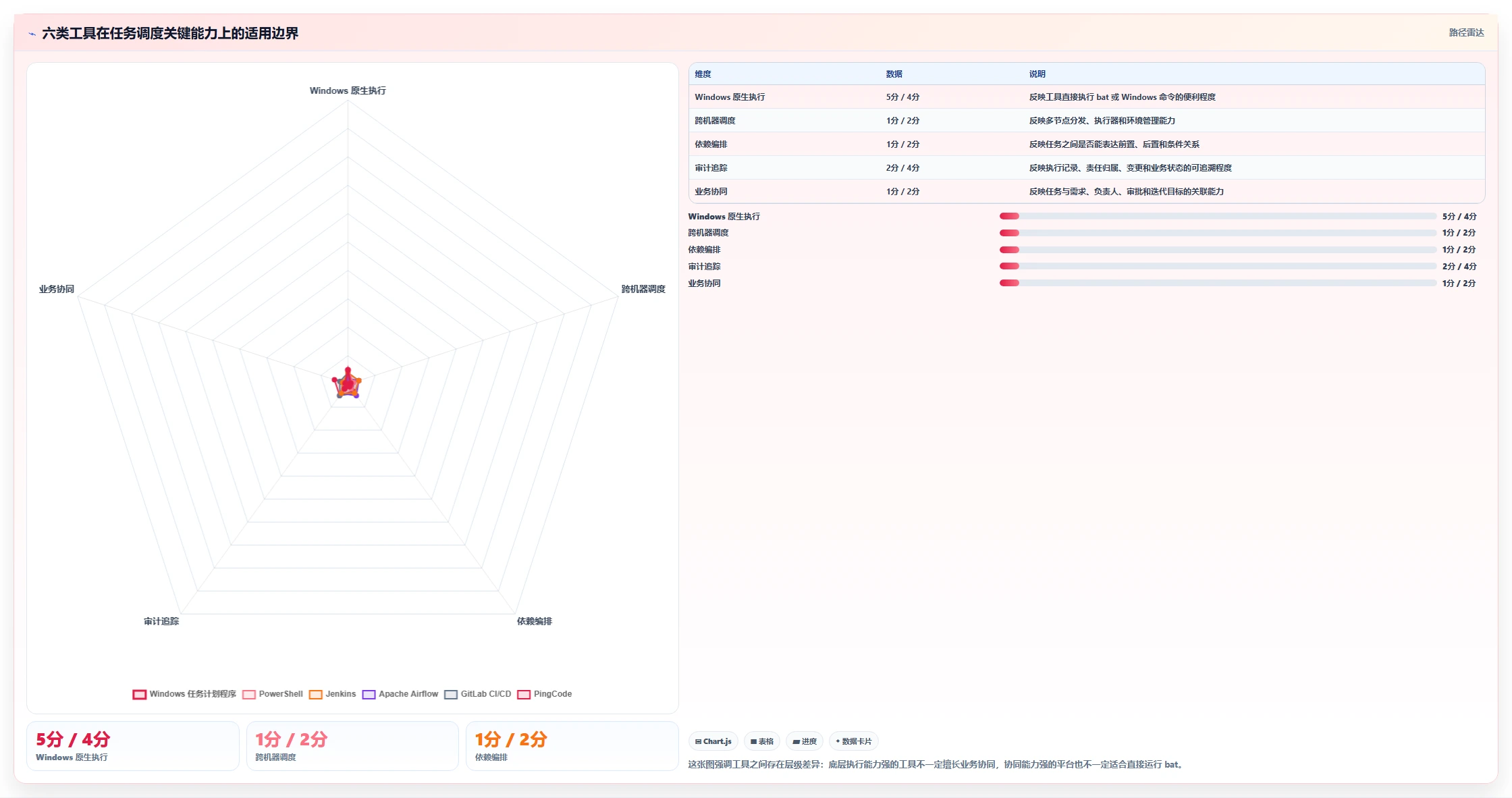1512x798 pixels.
Task: Click the Chart.js tag
Action: coord(713,741)
